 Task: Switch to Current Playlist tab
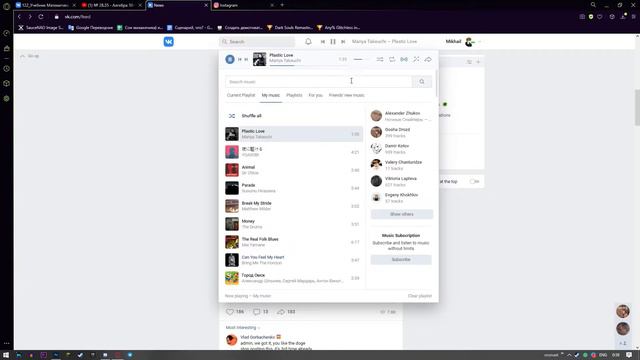[x=241, y=95]
